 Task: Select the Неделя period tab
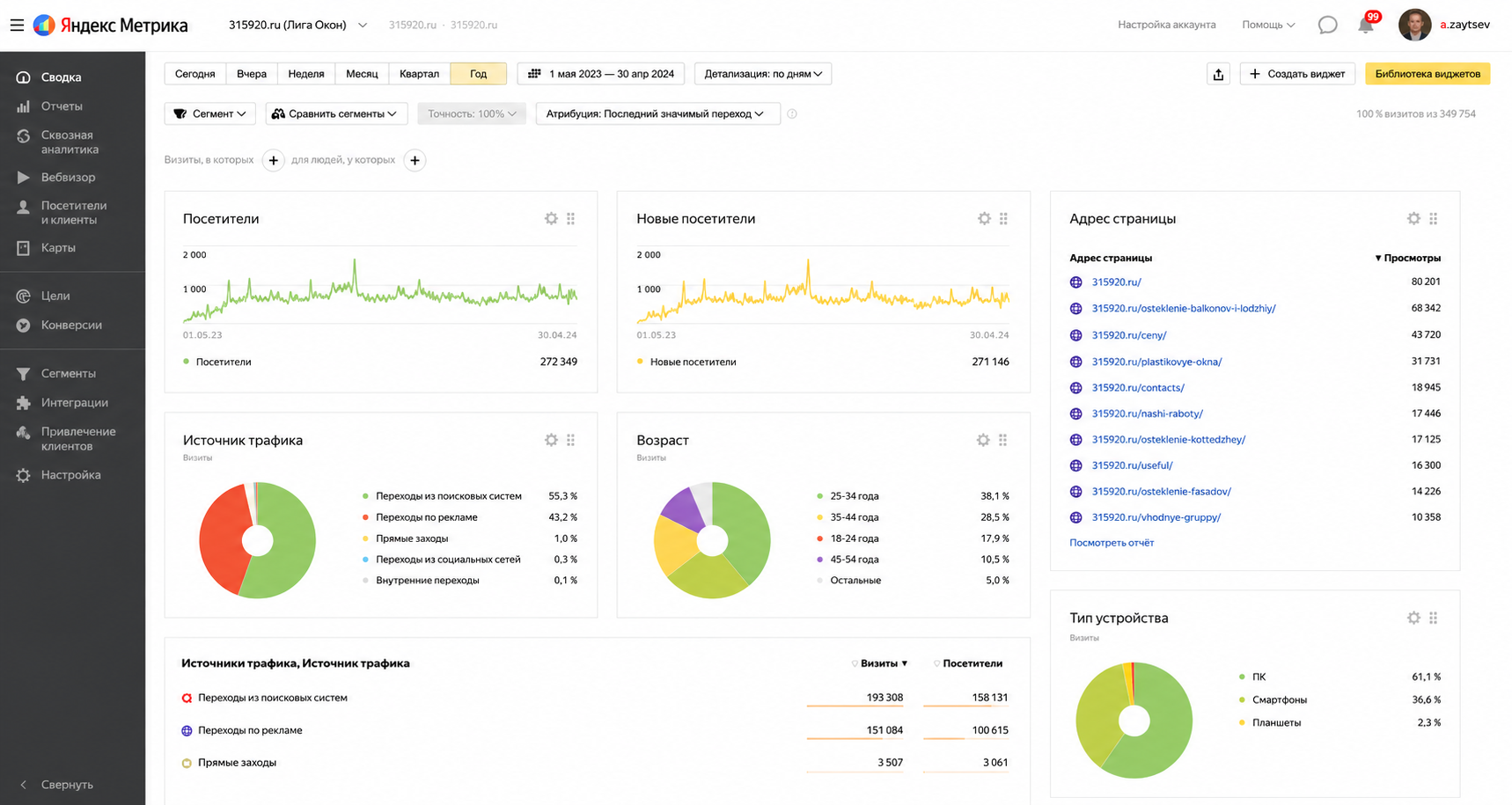[306, 74]
